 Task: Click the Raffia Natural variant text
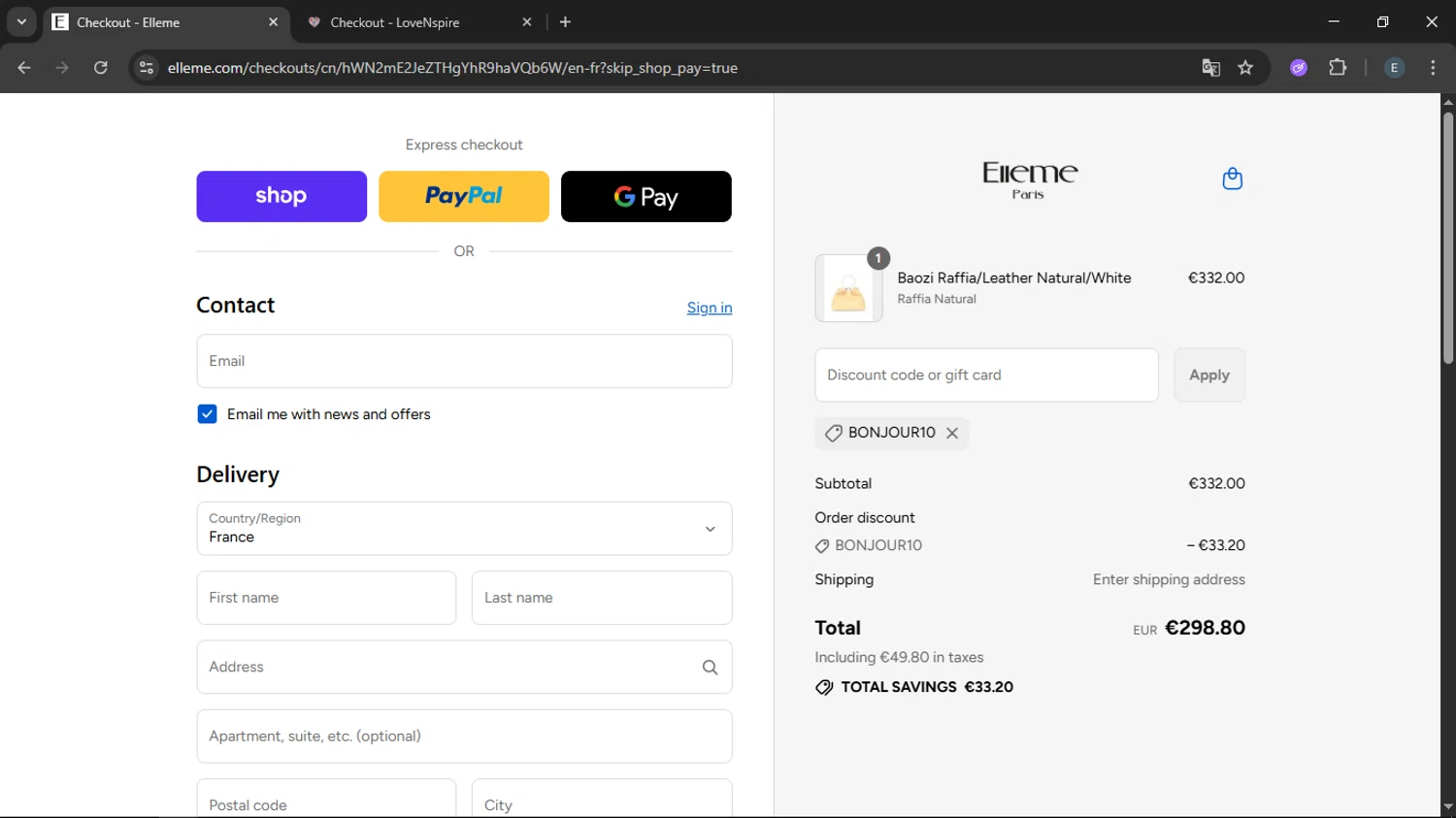[937, 299]
